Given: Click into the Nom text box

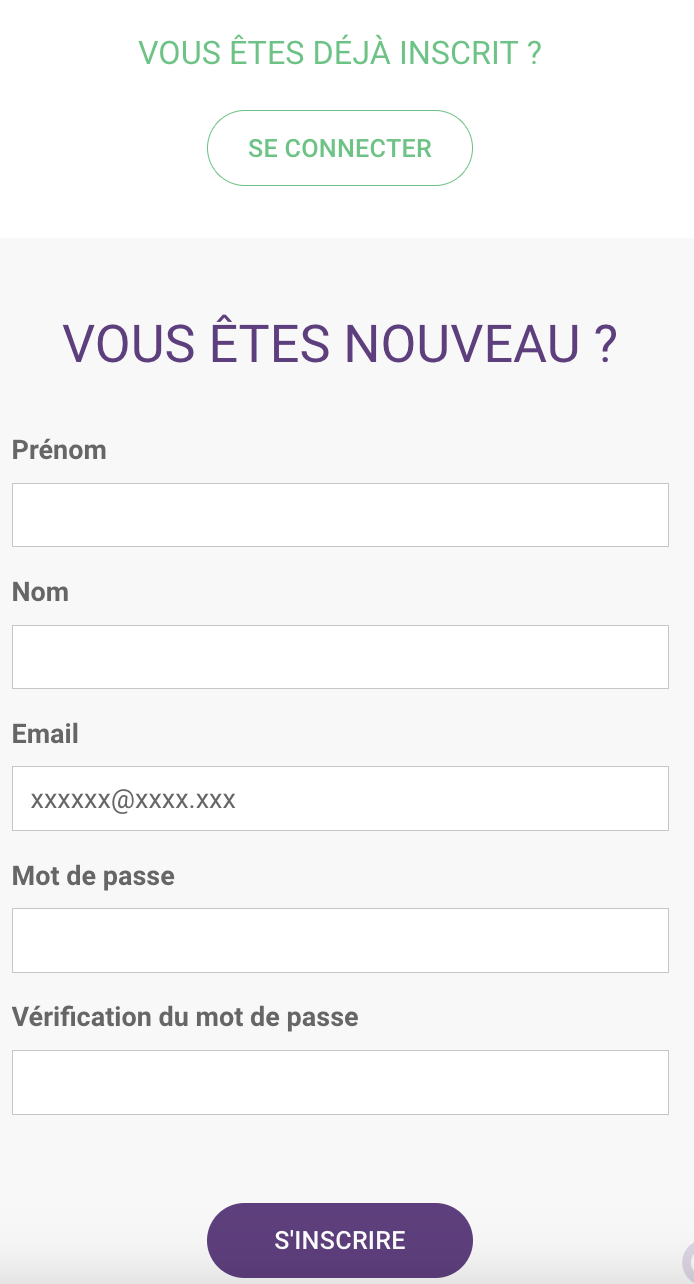Looking at the screenshot, I should (340, 657).
